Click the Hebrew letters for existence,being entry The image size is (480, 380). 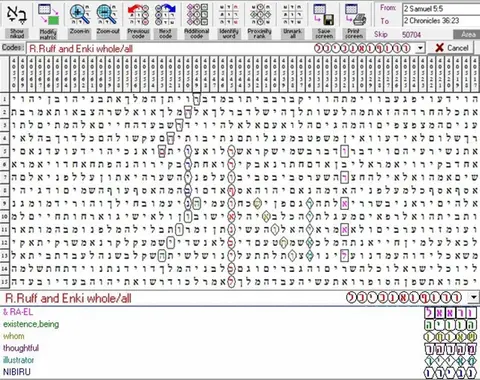click(450, 325)
